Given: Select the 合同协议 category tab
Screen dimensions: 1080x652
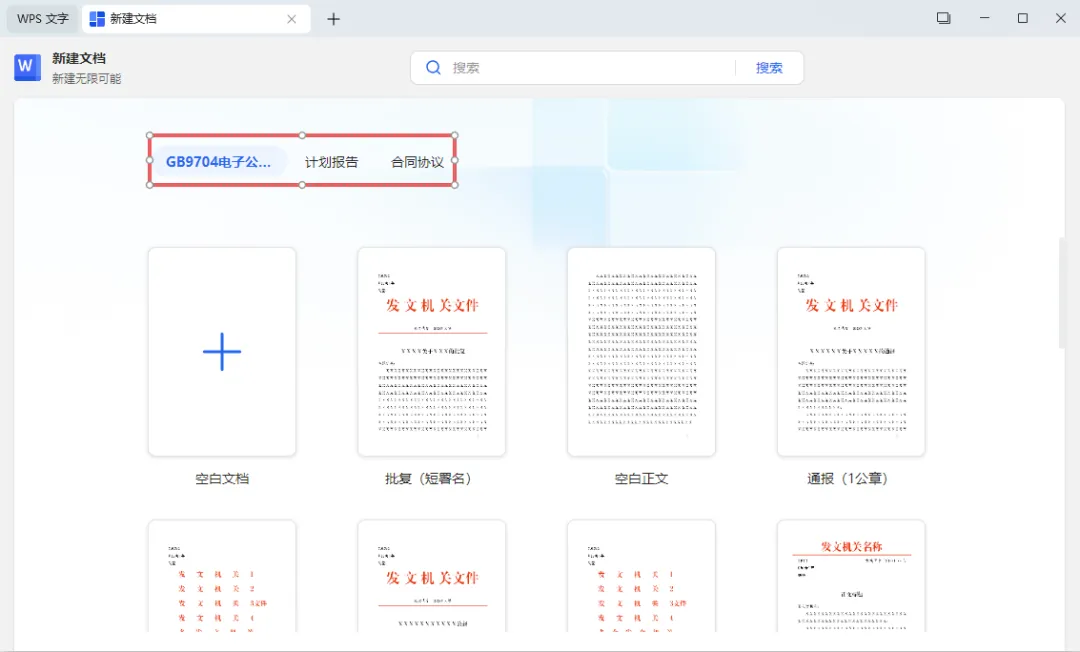Looking at the screenshot, I should (417, 162).
